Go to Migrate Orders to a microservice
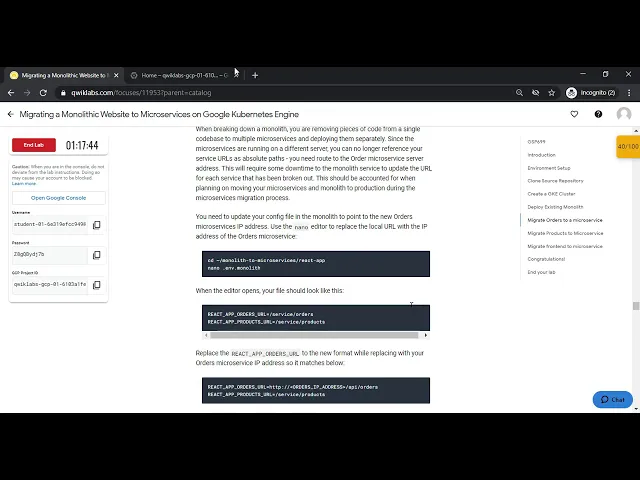The width and height of the screenshot is (640, 480). coord(565,220)
